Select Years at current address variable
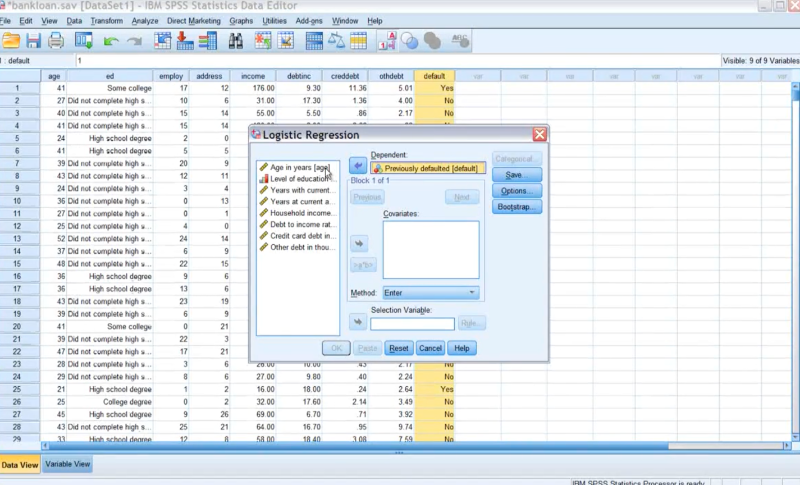The image size is (800, 485). point(298,201)
